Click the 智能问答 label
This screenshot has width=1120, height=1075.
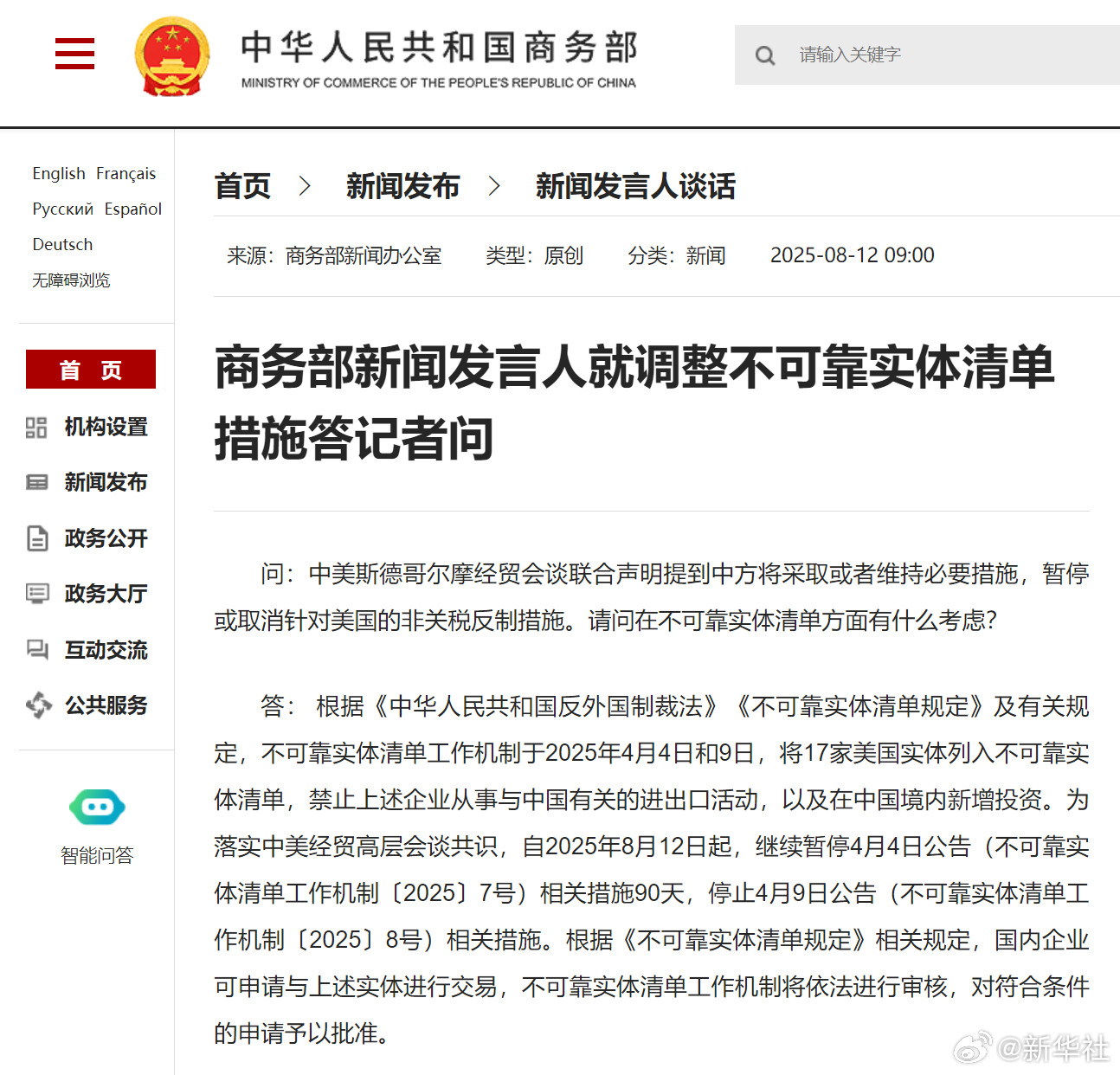tap(97, 855)
